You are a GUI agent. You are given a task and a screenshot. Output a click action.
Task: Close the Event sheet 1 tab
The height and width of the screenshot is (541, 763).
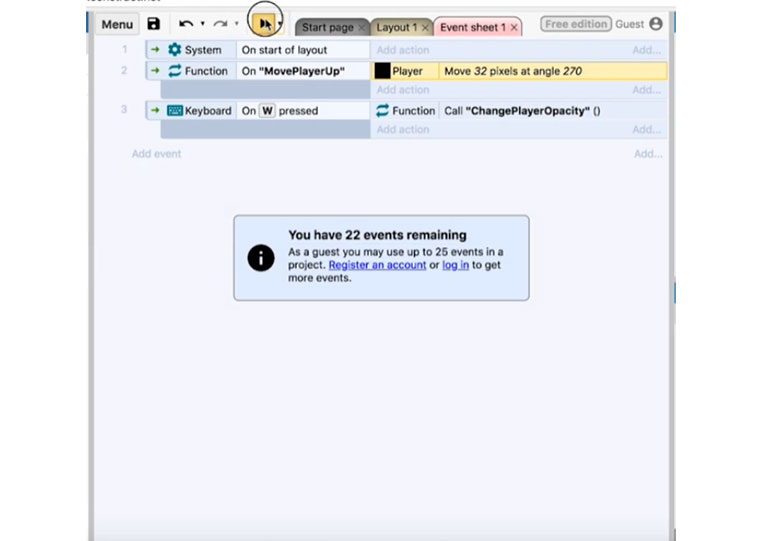514,28
